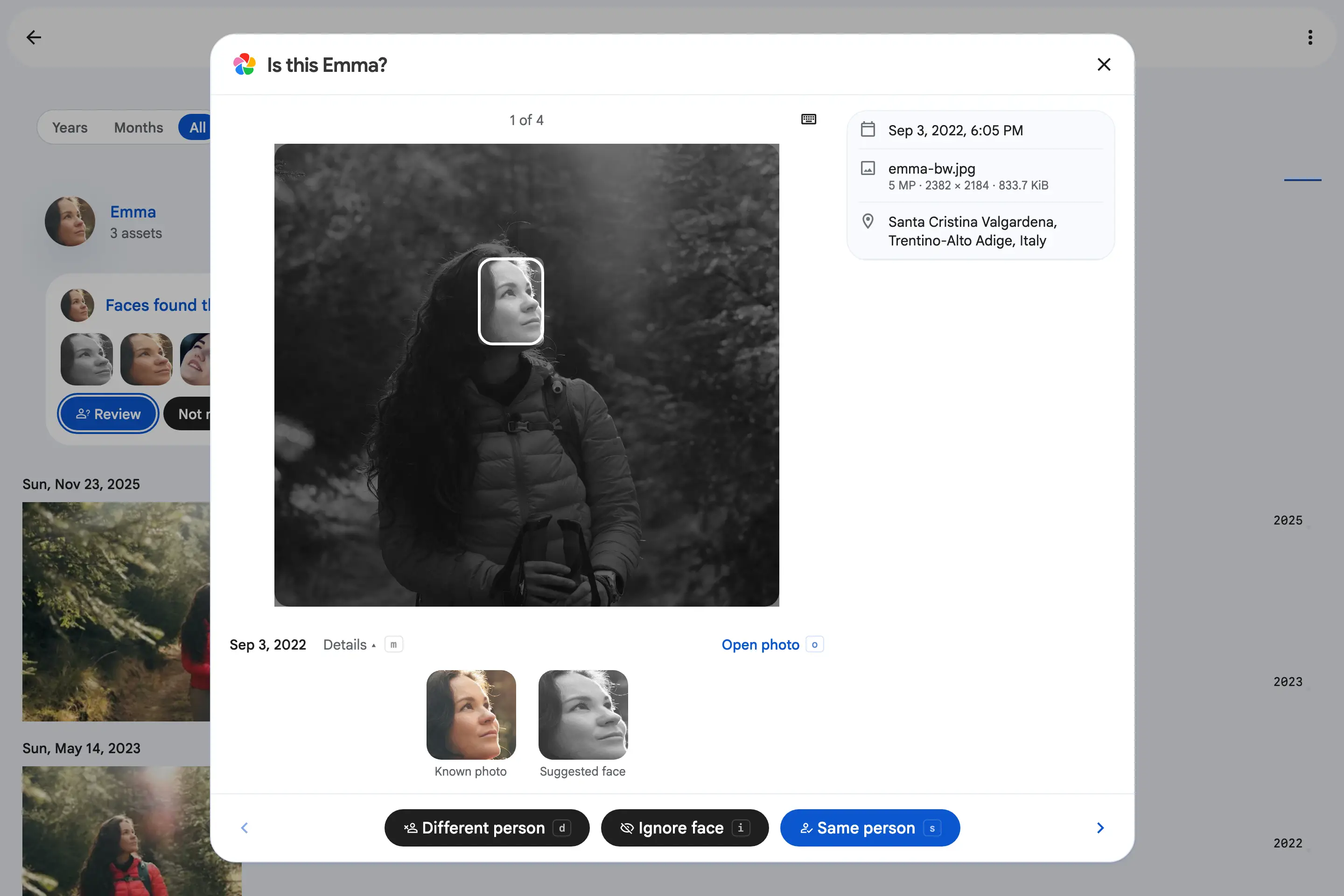This screenshot has width=1344, height=896.
Task: Click the Immich logo in the dialog header
Action: click(244, 64)
